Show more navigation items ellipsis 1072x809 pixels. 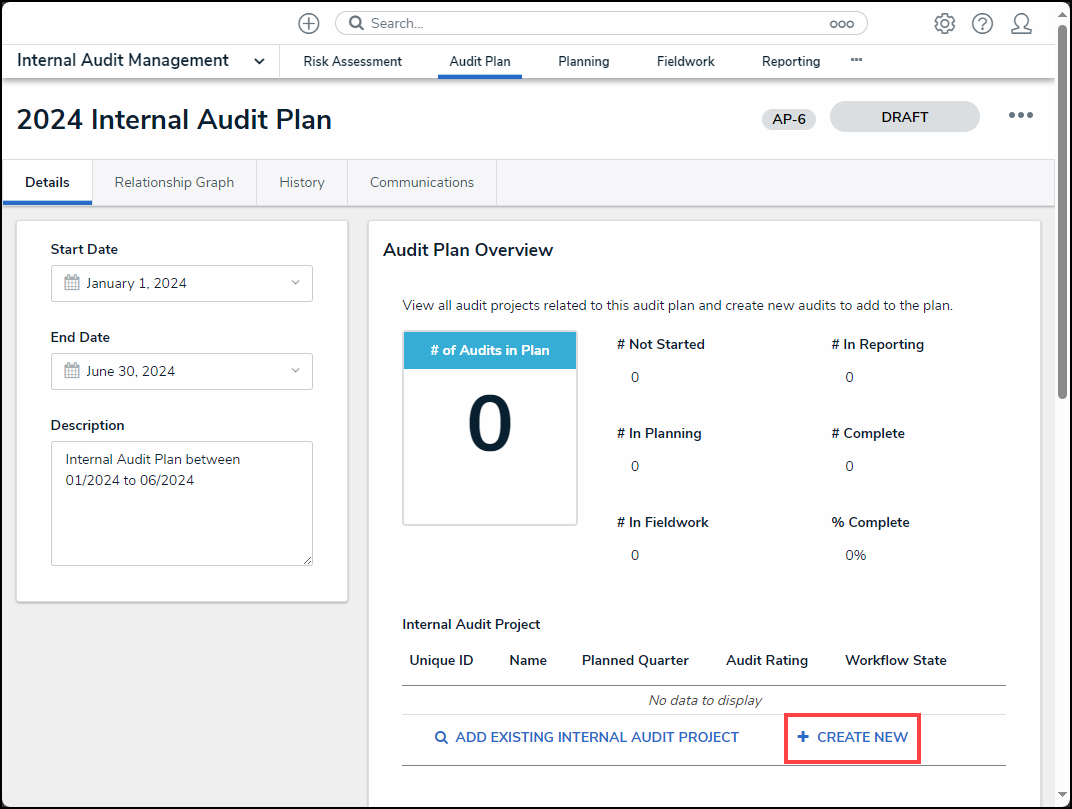[x=856, y=60]
